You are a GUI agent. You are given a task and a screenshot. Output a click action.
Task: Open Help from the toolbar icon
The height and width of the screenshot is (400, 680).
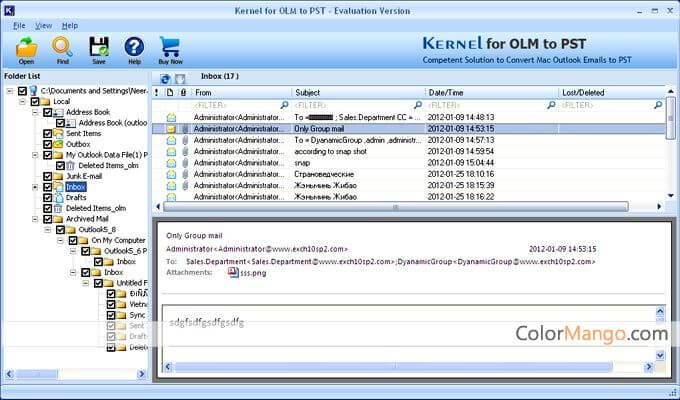(133, 46)
